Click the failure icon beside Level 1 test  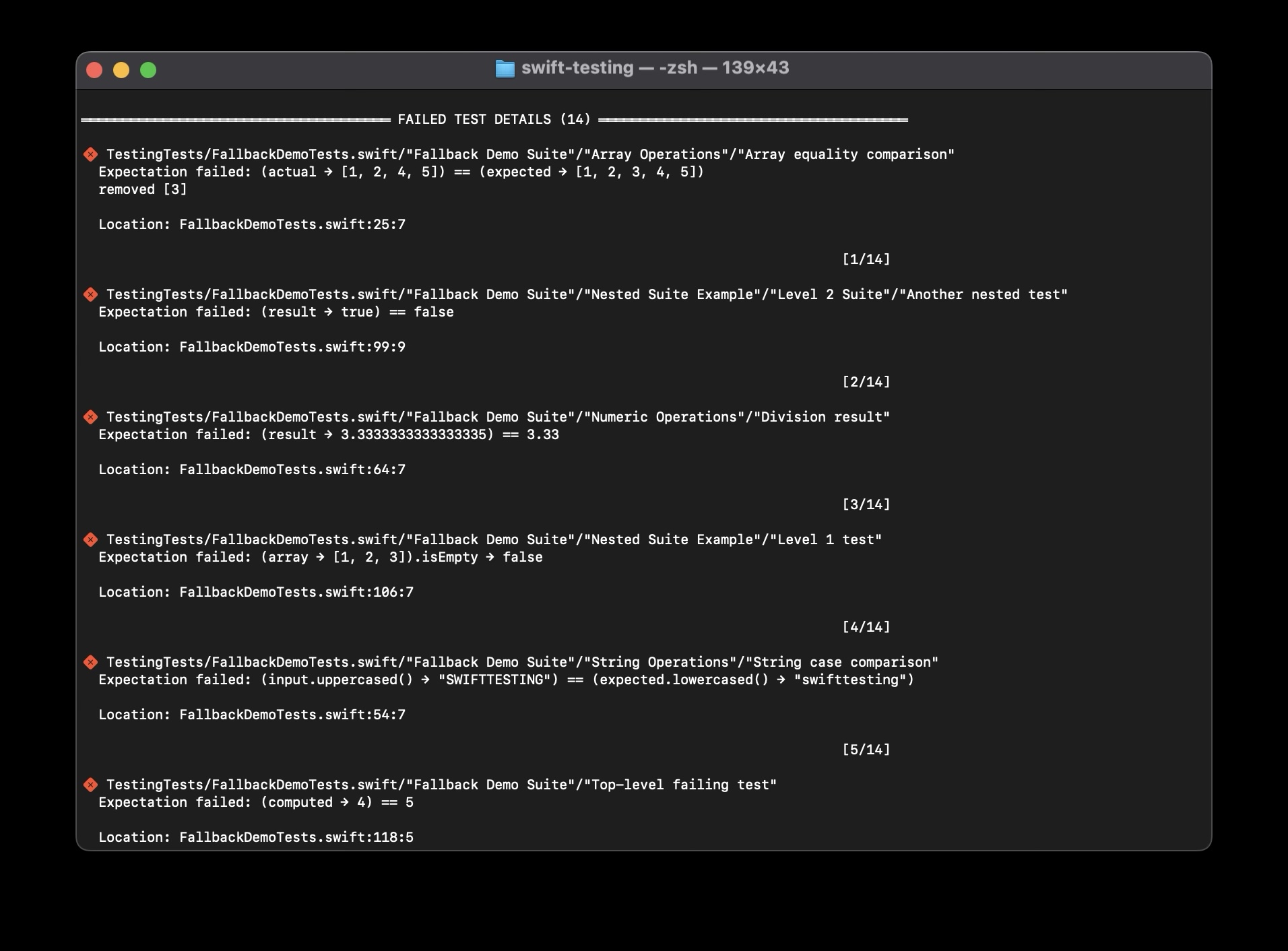coord(90,540)
